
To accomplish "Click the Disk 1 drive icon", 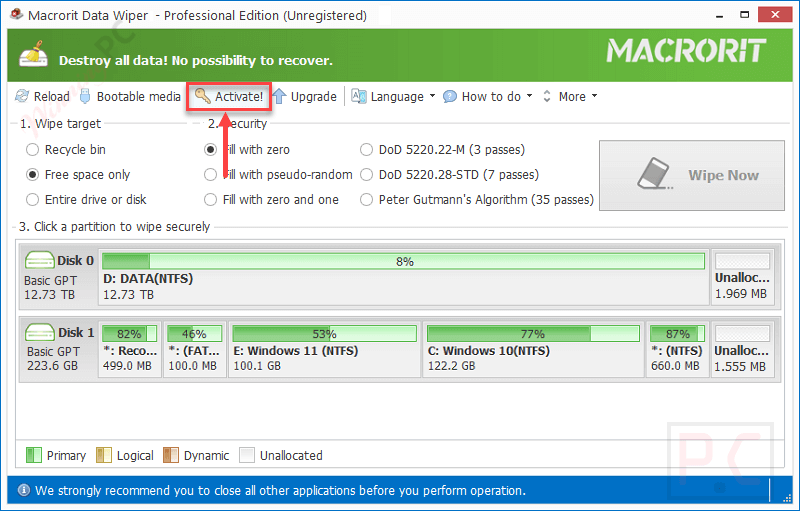I will tap(39, 332).
